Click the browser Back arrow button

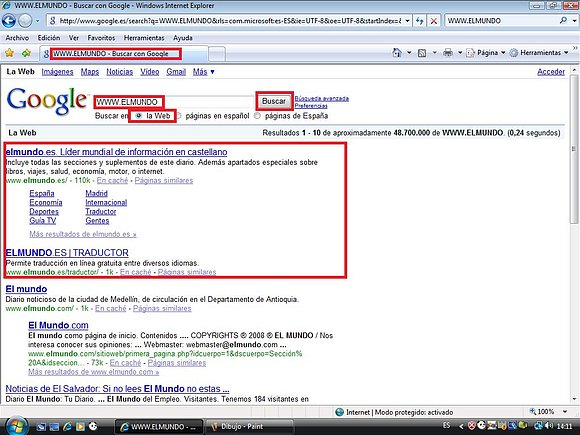(9, 21)
